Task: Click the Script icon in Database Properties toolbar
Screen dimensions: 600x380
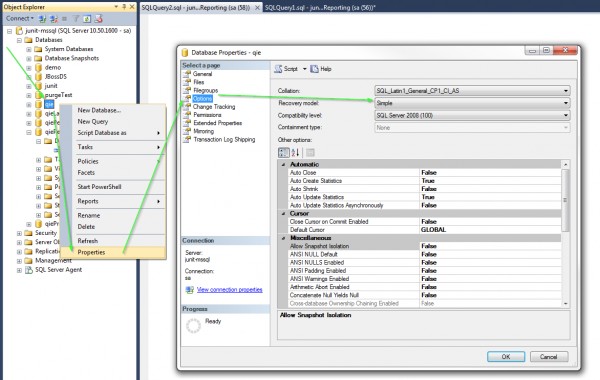Action: (x=278, y=69)
